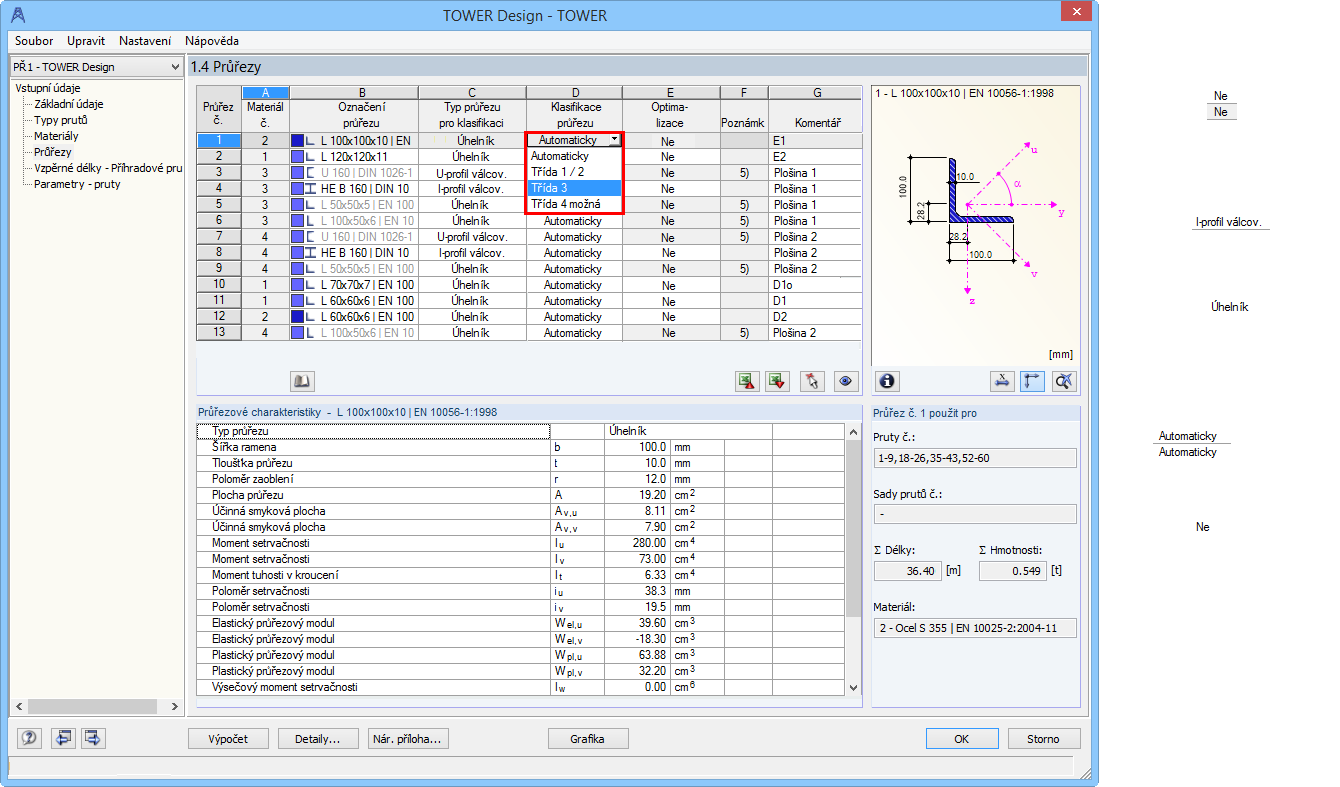Select Typy prutů in the tree
Image resolution: width=1340 pixels, height=787 pixels.
pos(60,120)
